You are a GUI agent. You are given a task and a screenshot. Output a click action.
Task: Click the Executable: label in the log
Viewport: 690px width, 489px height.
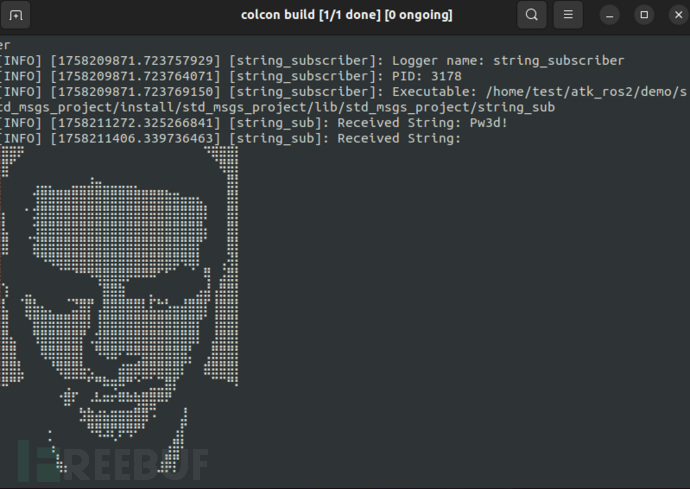tap(435, 92)
